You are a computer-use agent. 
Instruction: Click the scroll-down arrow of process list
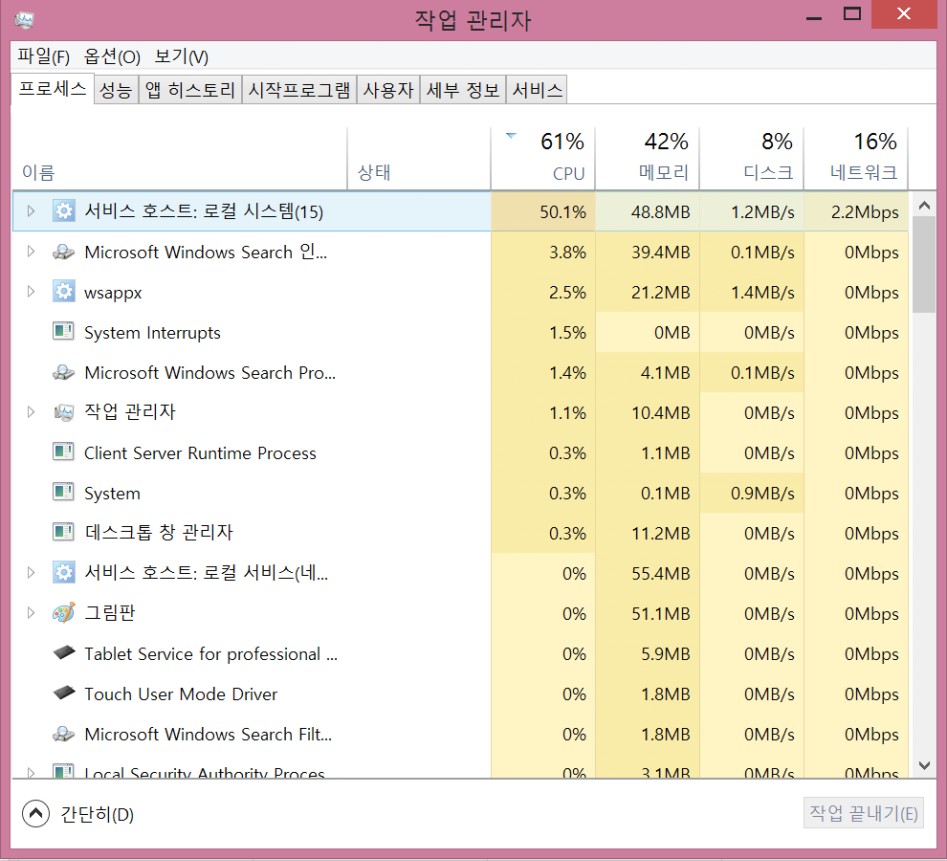point(923,766)
